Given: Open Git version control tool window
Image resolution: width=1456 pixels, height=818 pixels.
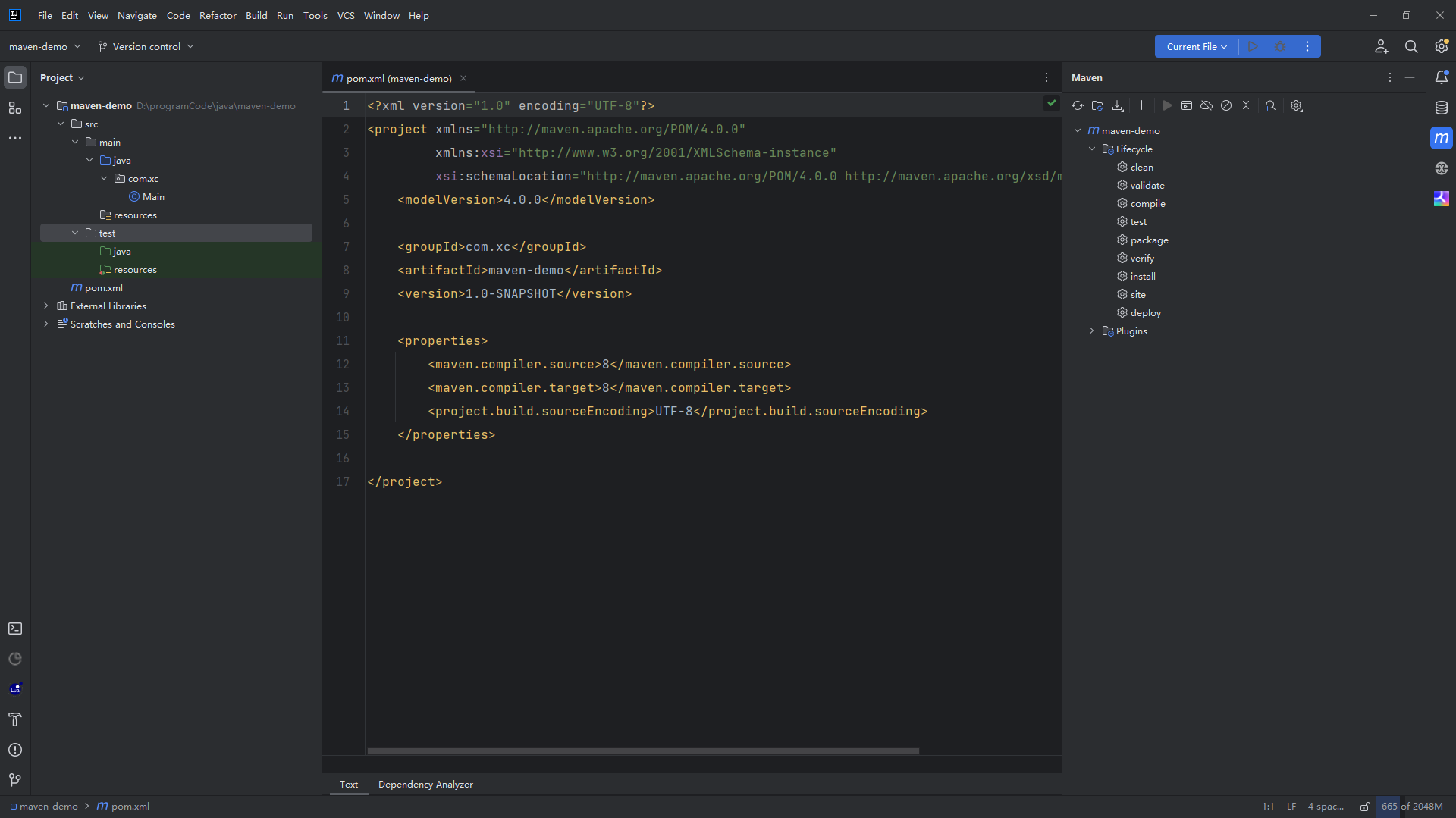Looking at the screenshot, I should 15,780.
